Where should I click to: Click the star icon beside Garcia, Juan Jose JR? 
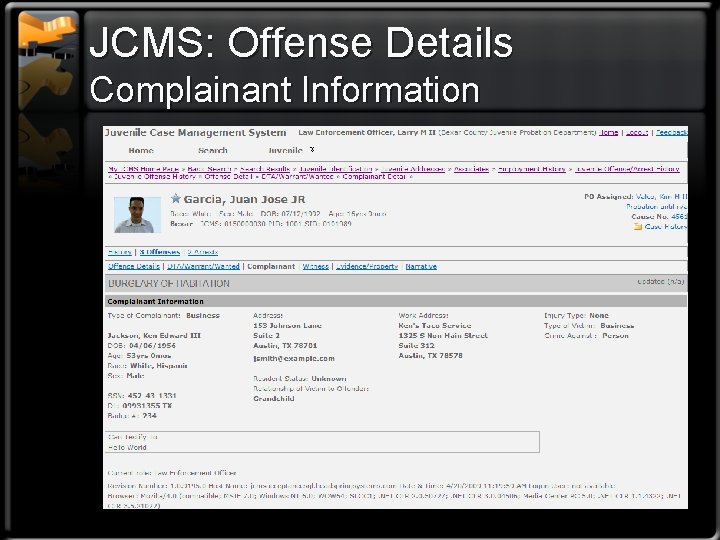click(x=175, y=198)
